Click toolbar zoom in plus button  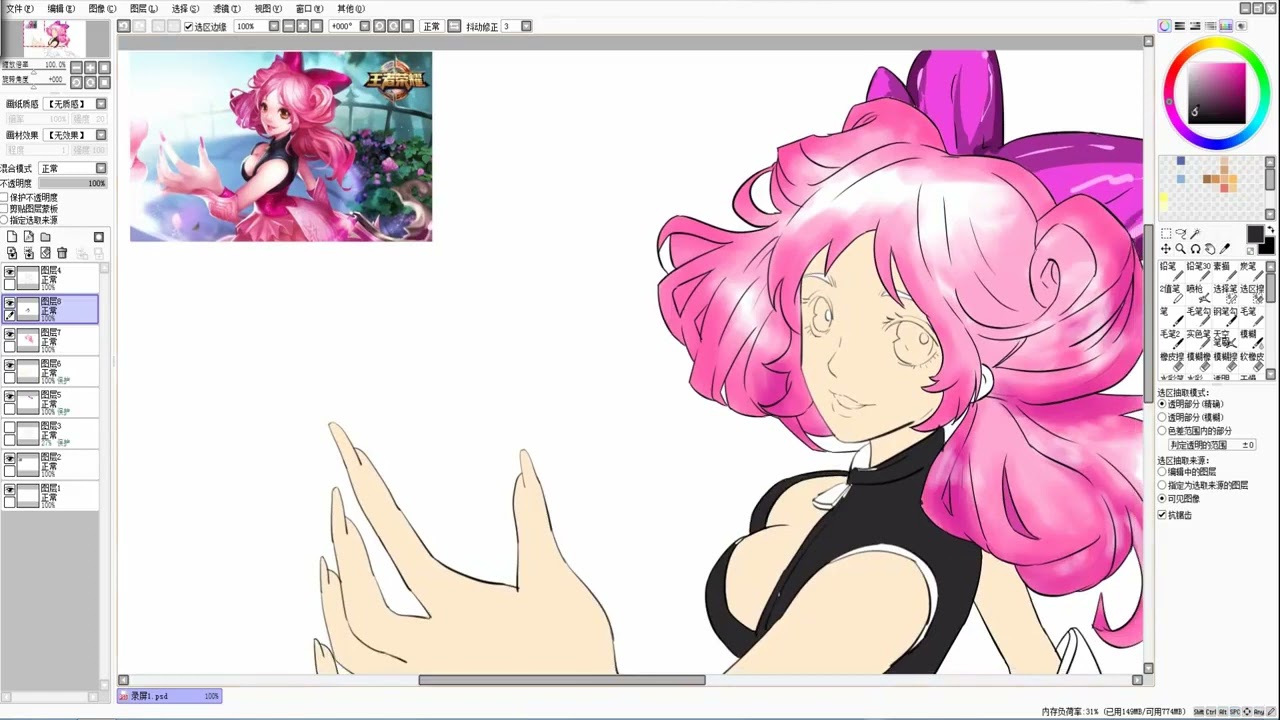(303, 26)
